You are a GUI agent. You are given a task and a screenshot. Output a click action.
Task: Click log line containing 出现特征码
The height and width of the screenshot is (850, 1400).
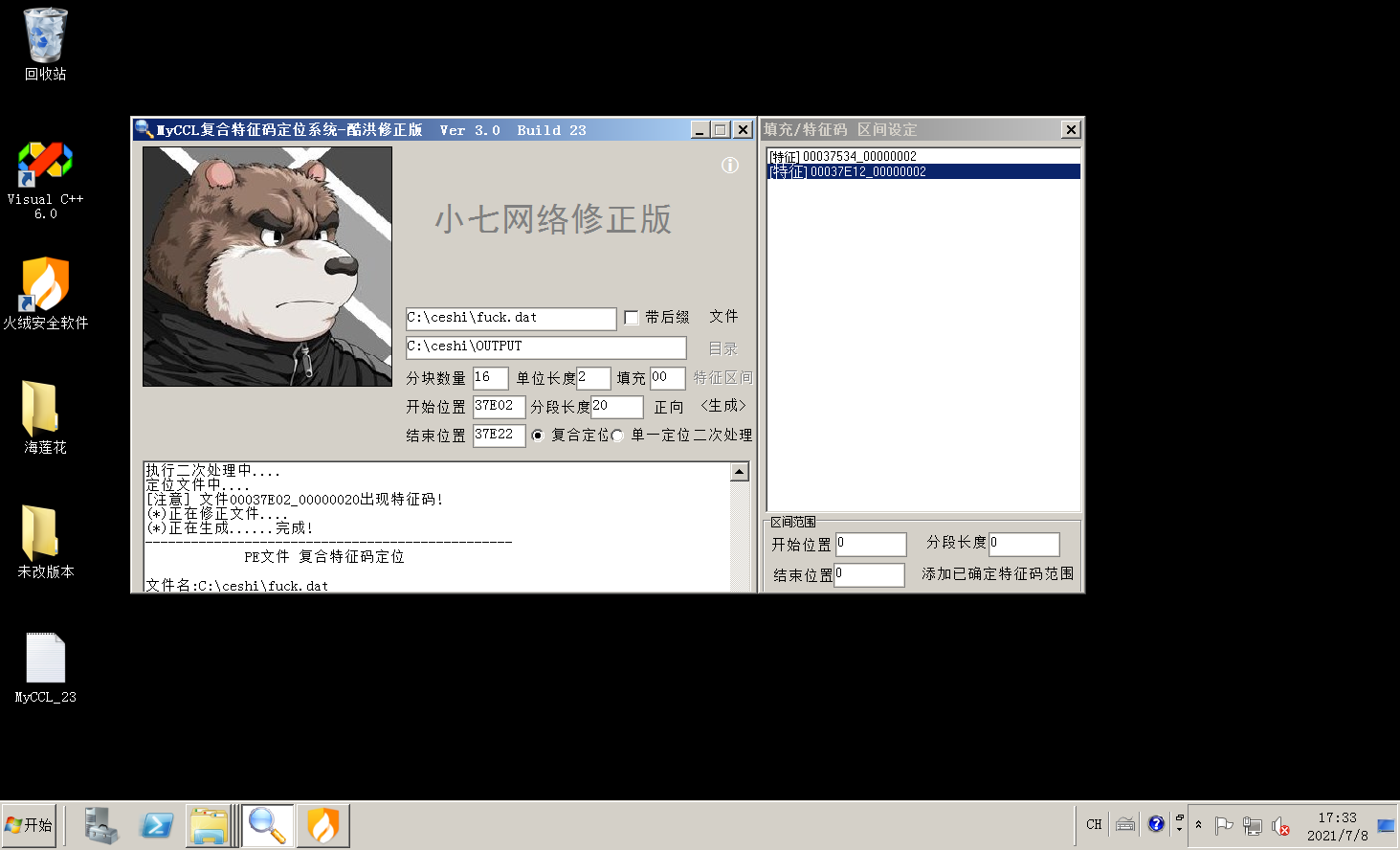(x=295, y=500)
